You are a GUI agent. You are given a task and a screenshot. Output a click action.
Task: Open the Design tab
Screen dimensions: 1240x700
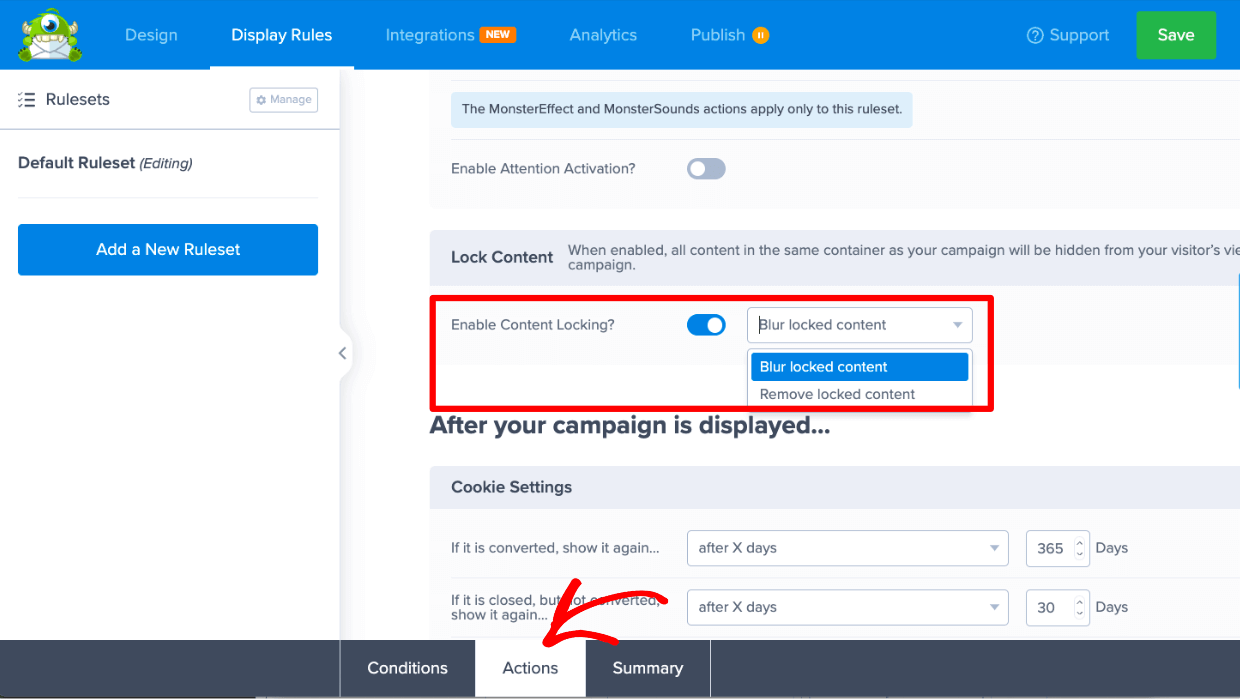[x=151, y=34]
